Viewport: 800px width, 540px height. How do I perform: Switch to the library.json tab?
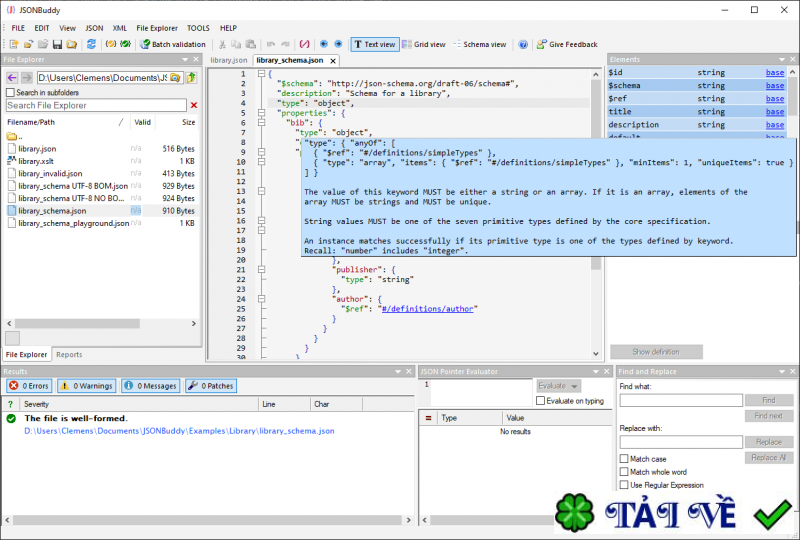click(x=228, y=60)
